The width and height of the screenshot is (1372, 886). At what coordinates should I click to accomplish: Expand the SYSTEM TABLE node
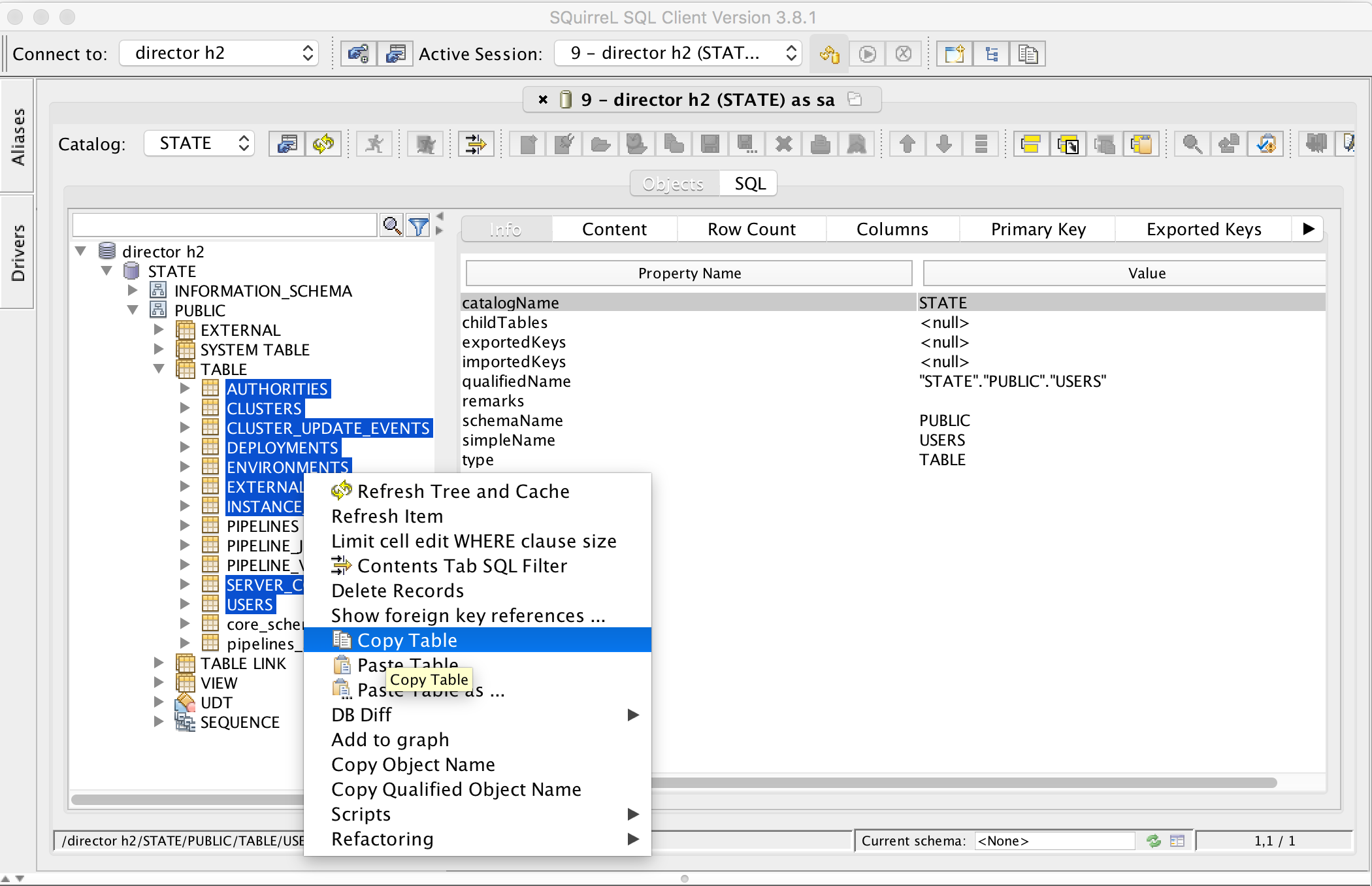pyautogui.click(x=159, y=349)
